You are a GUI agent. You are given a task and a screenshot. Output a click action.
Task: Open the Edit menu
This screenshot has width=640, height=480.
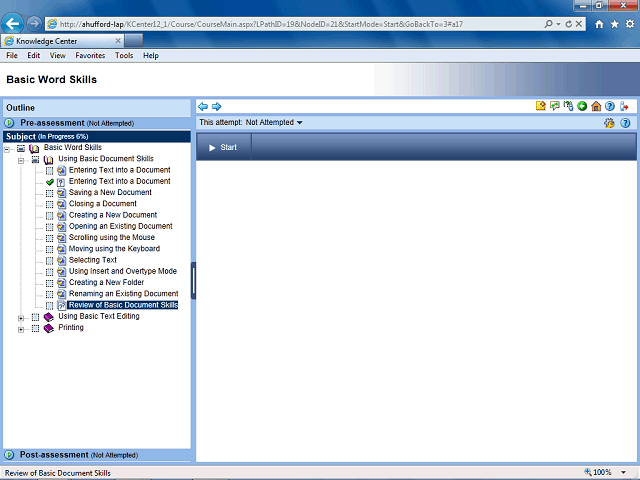33,56
